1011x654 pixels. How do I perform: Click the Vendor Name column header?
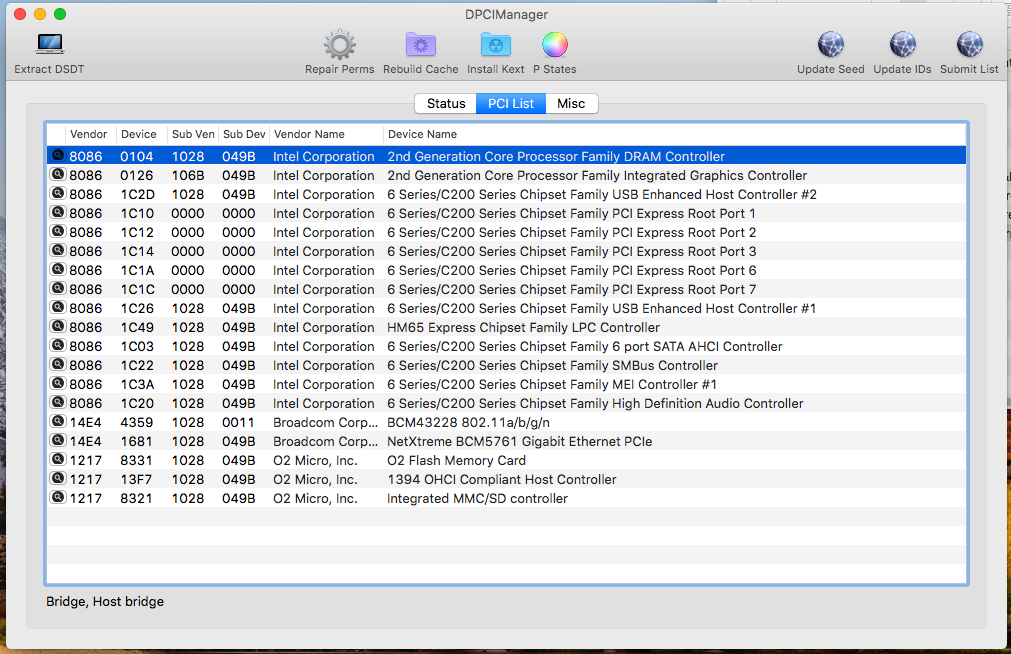pos(309,134)
